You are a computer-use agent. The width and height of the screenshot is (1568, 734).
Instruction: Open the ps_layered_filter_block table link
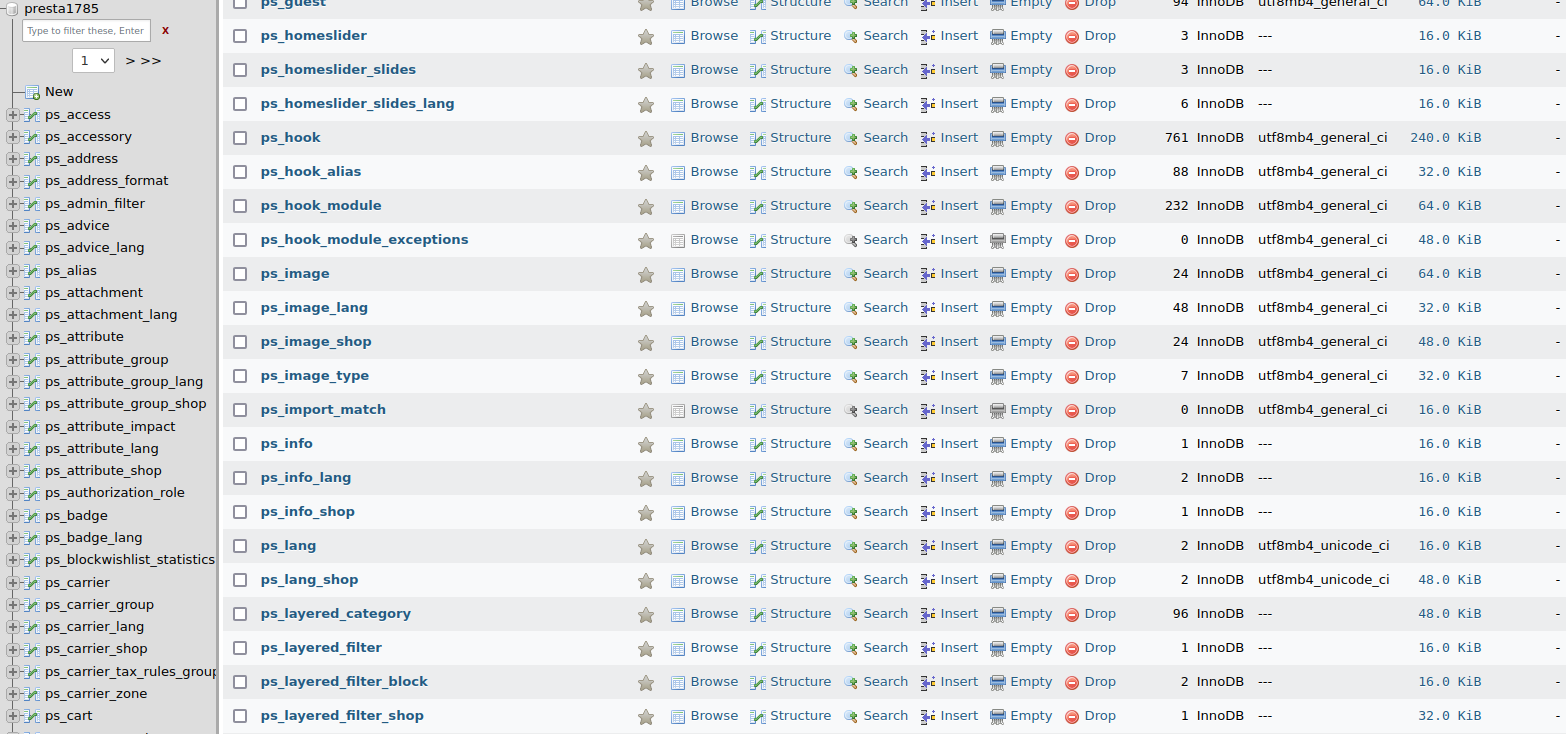(x=344, y=682)
